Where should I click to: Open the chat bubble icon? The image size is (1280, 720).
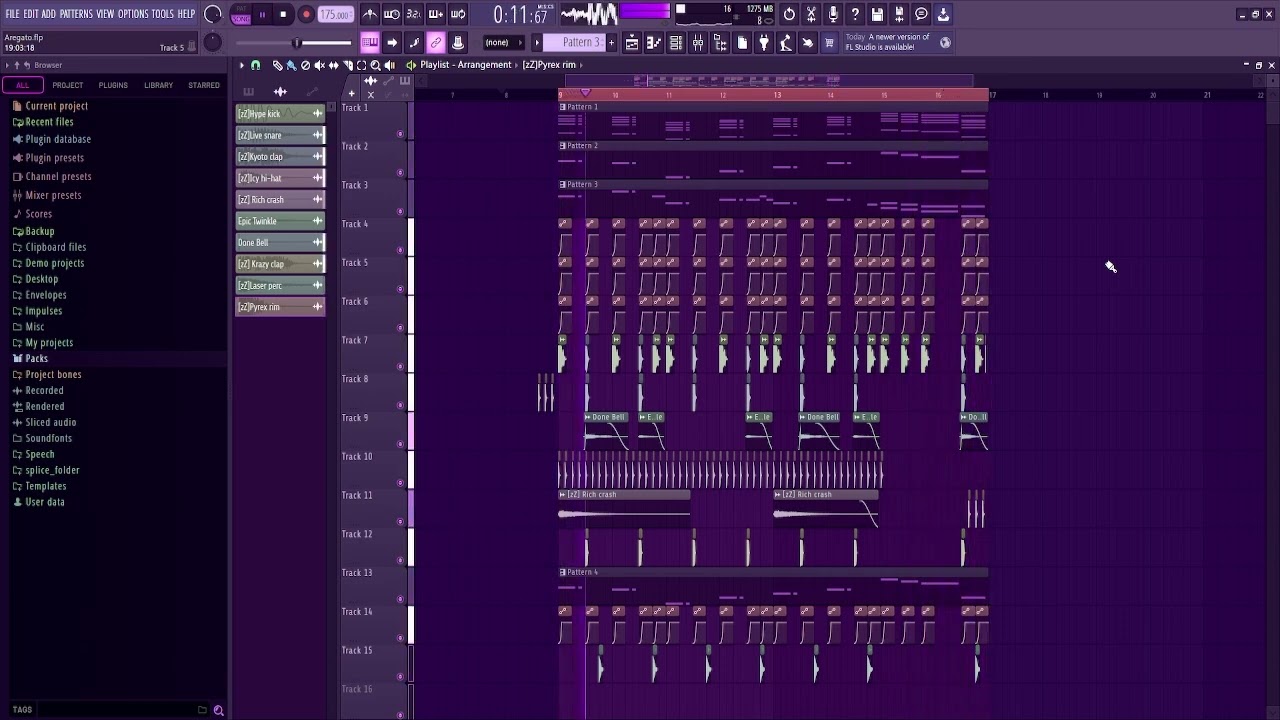[921, 14]
